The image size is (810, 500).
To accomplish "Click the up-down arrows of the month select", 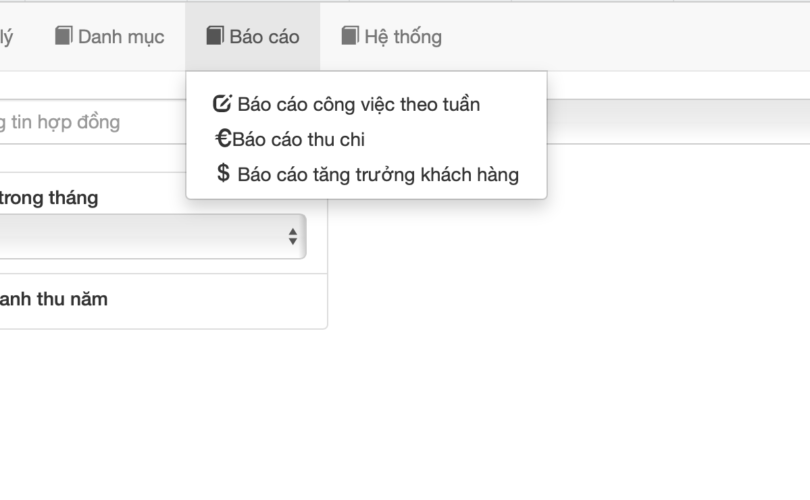I will click(x=292, y=237).
